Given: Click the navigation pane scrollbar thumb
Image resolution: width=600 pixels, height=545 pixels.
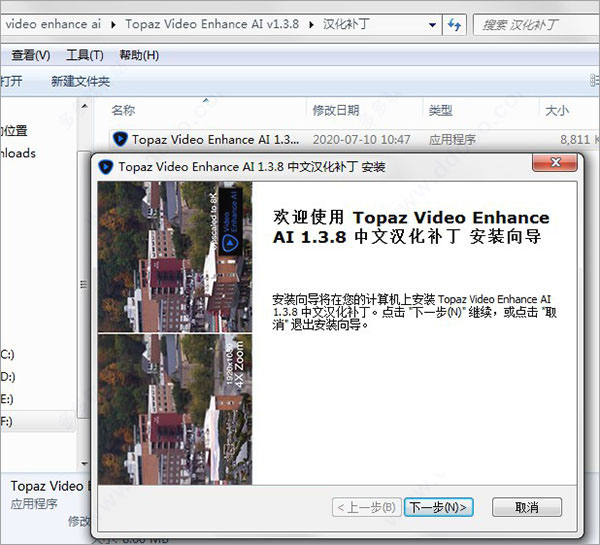Looking at the screenshot, I should [x=83, y=284].
